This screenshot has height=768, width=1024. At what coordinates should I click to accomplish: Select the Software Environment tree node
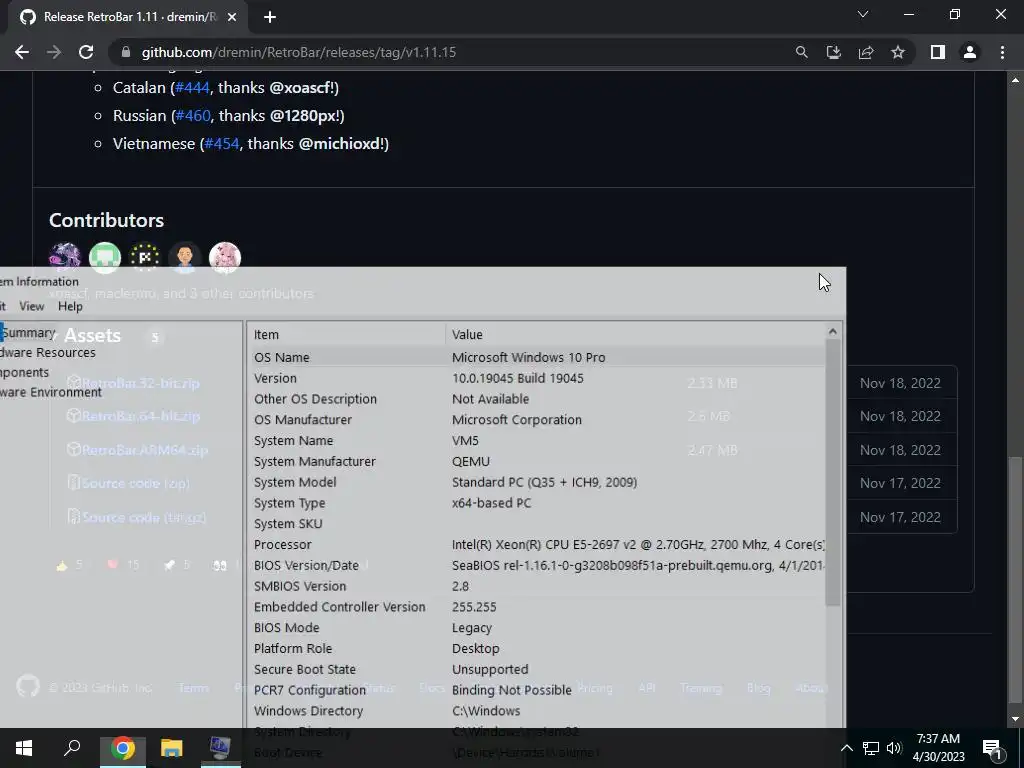(x=51, y=392)
